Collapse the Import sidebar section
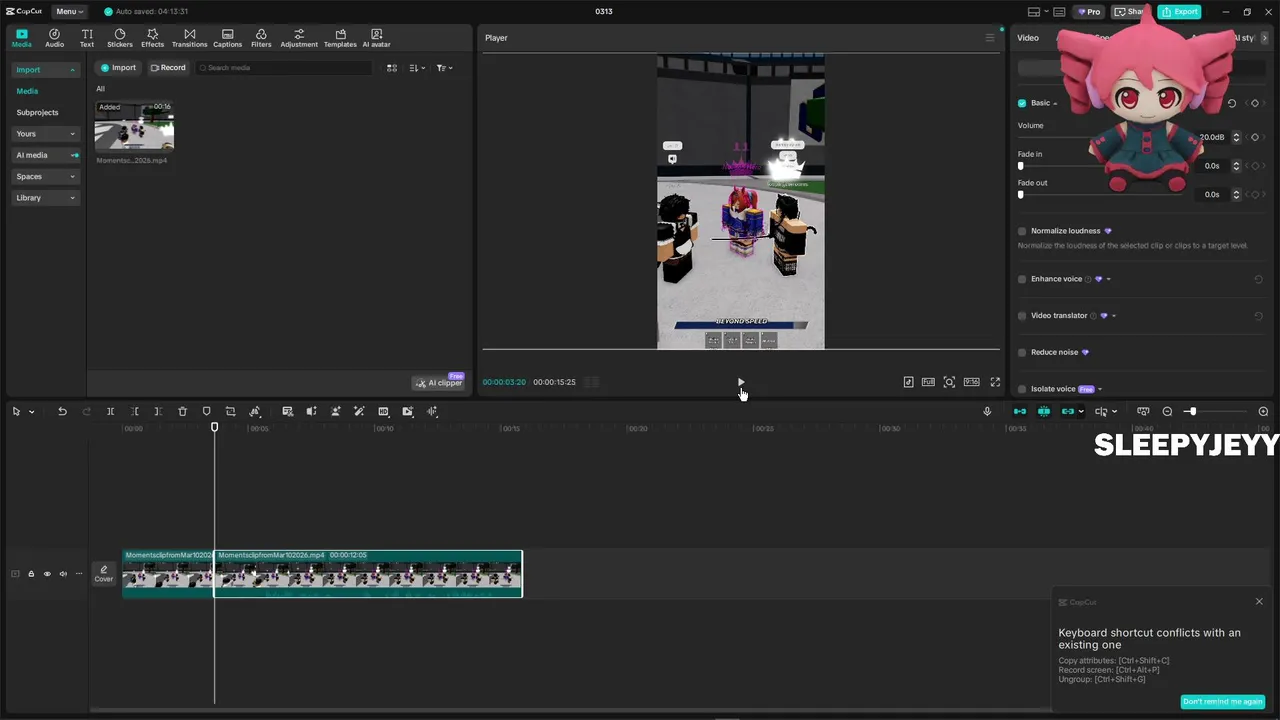The width and height of the screenshot is (1280, 720). tap(45, 70)
